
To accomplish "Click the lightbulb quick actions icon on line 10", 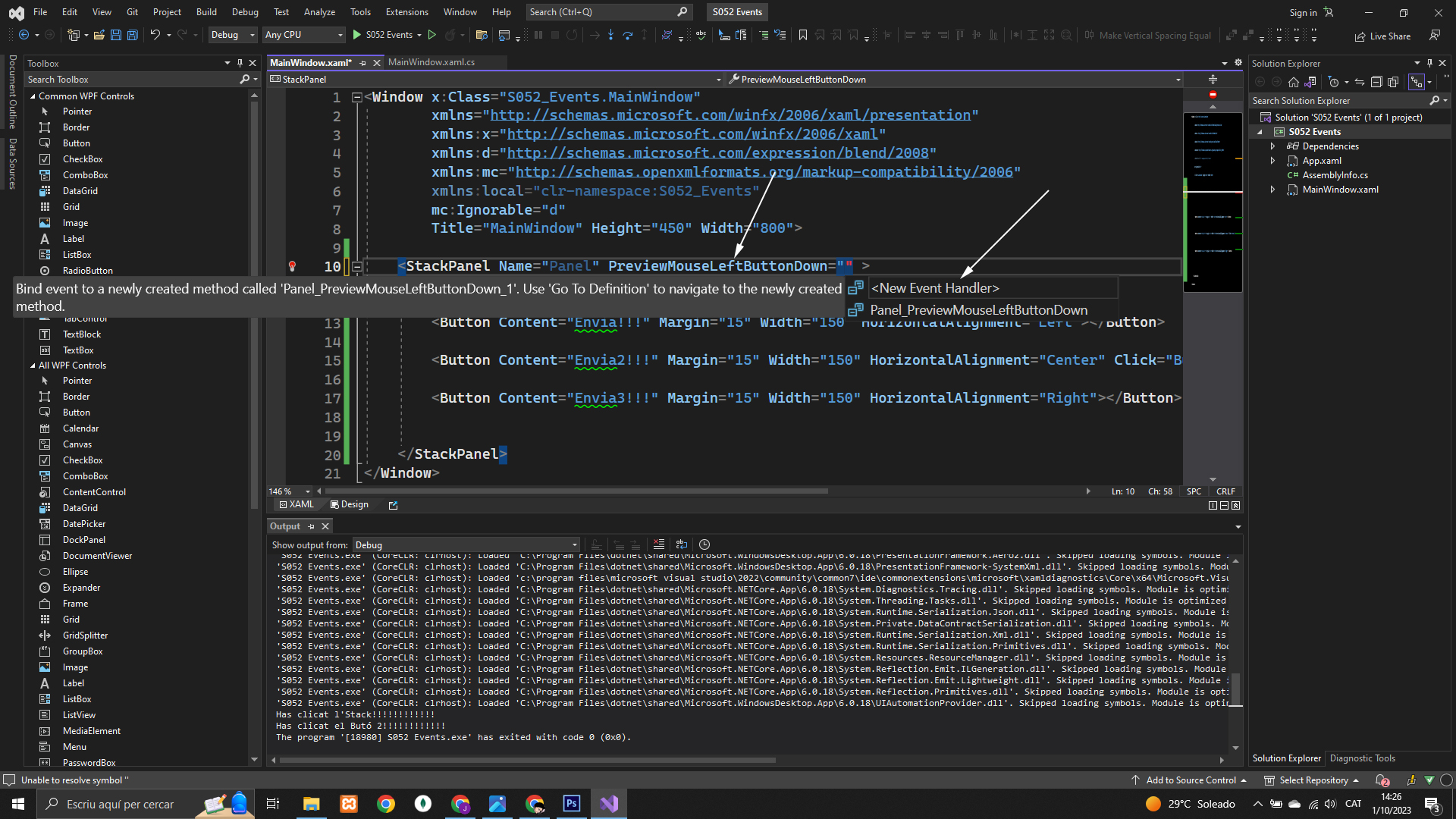I will point(292,266).
